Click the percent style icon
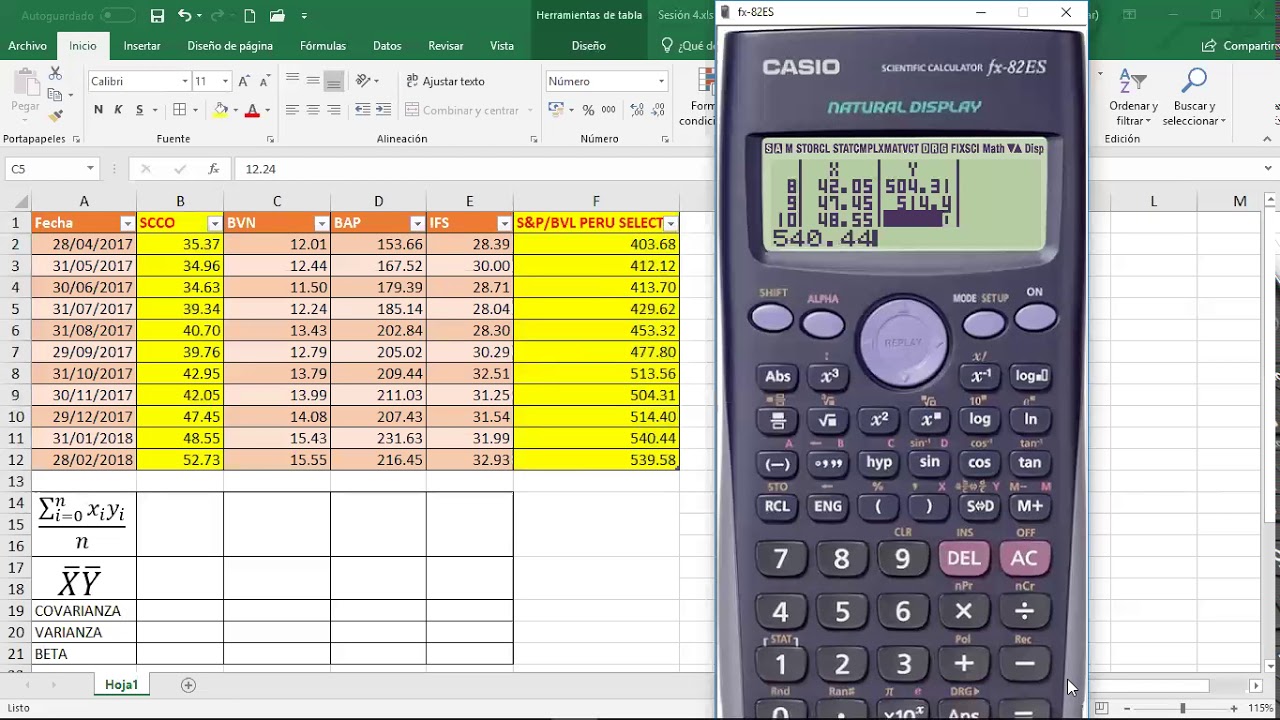Viewport: 1280px width, 720px height. pyautogui.click(x=588, y=110)
